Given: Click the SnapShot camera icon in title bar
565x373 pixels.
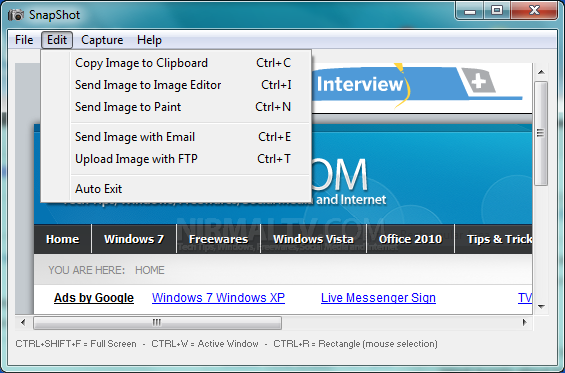Looking at the screenshot, I should (x=15, y=15).
